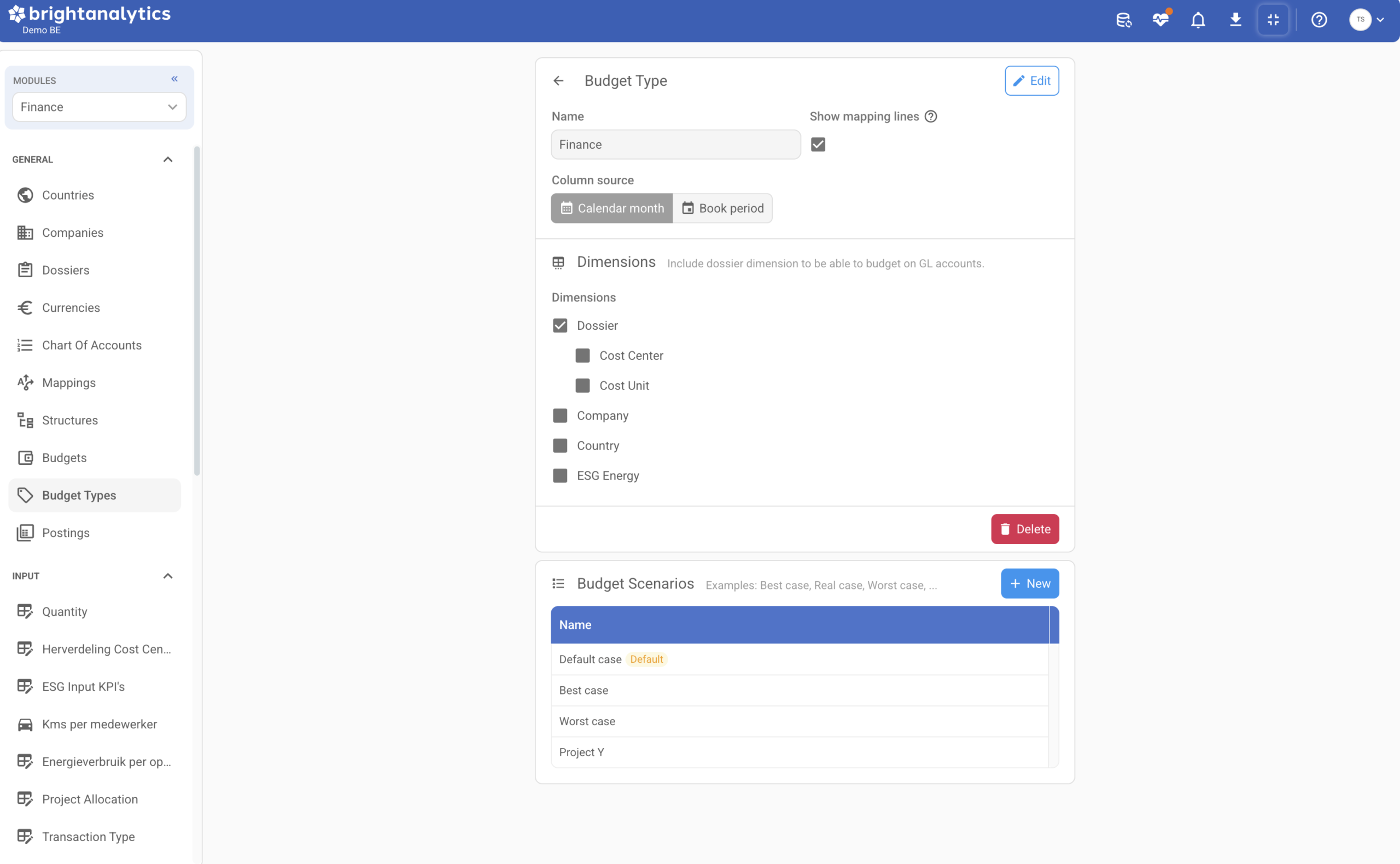Collapse the modules sidebar double arrow
1400x864 pixels.
(x=174, y=79)
